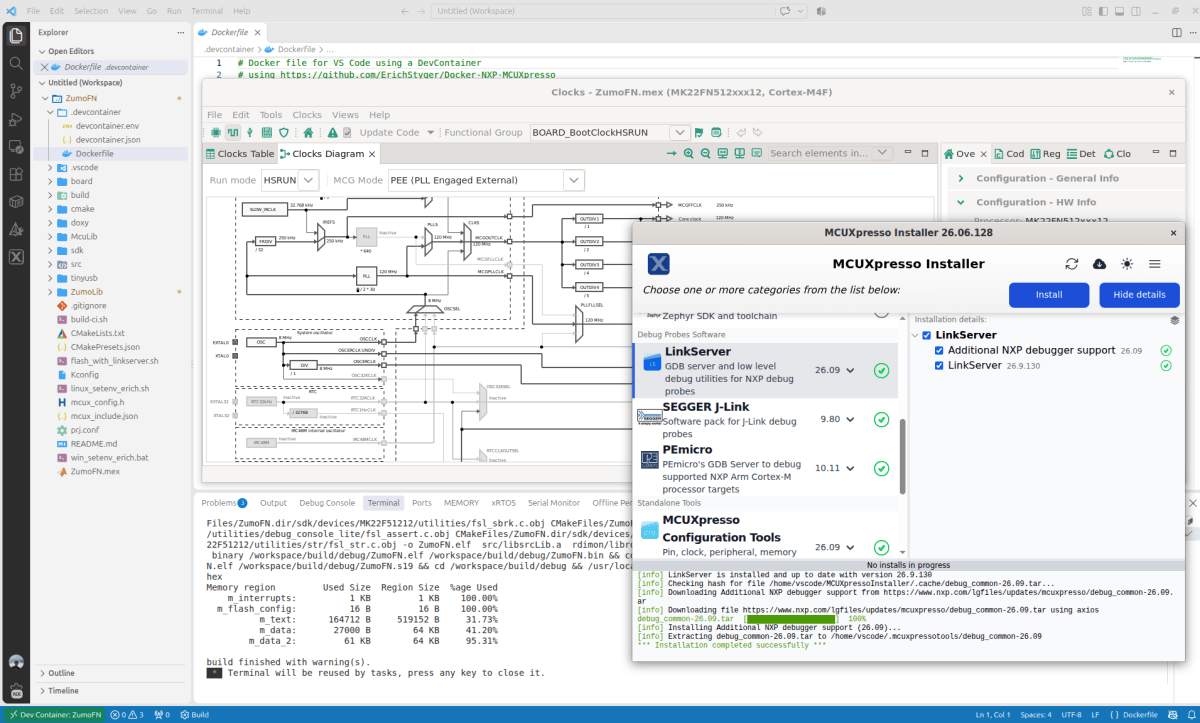This screenshot has height=723, width=1200.
Task: Click the zoom in icon in Clocks Diagram
Action: point(689,153)
